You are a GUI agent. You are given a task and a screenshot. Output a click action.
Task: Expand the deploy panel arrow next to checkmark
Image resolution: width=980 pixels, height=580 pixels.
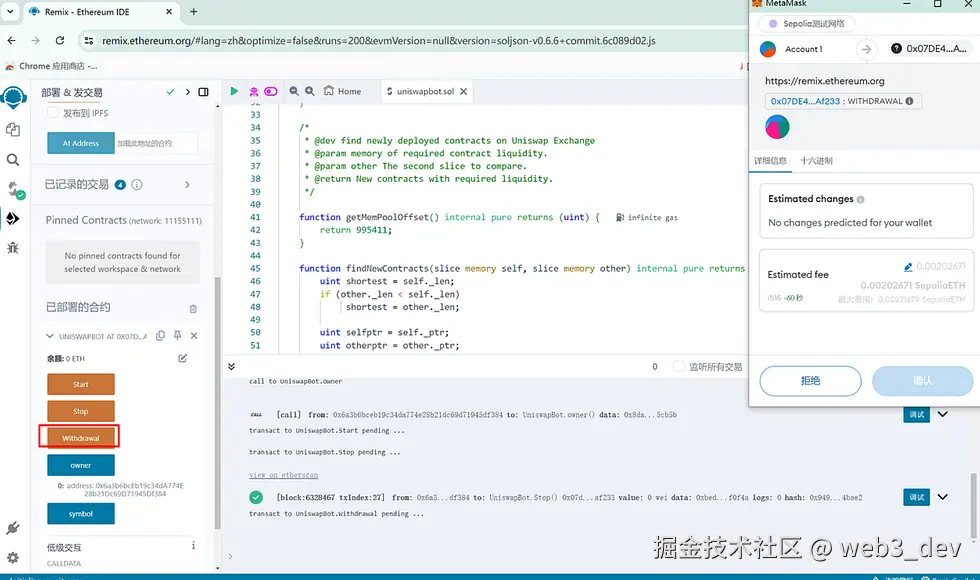188,92
